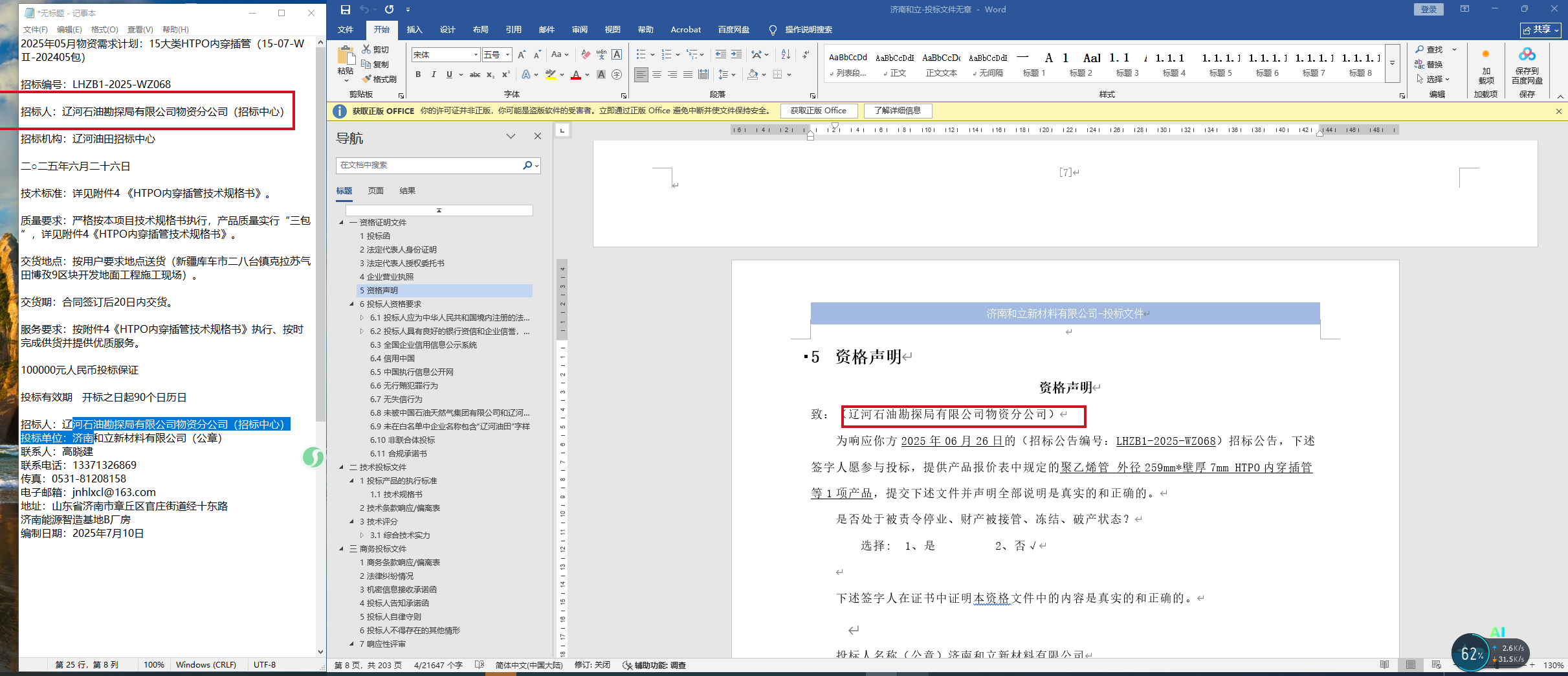Toggle Bold formatting
This screenshot has width=1568, height=676.
418,74
